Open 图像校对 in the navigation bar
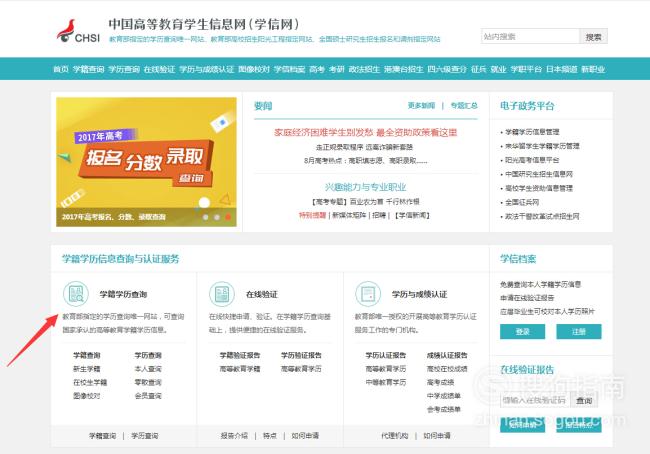 (254, 69)
